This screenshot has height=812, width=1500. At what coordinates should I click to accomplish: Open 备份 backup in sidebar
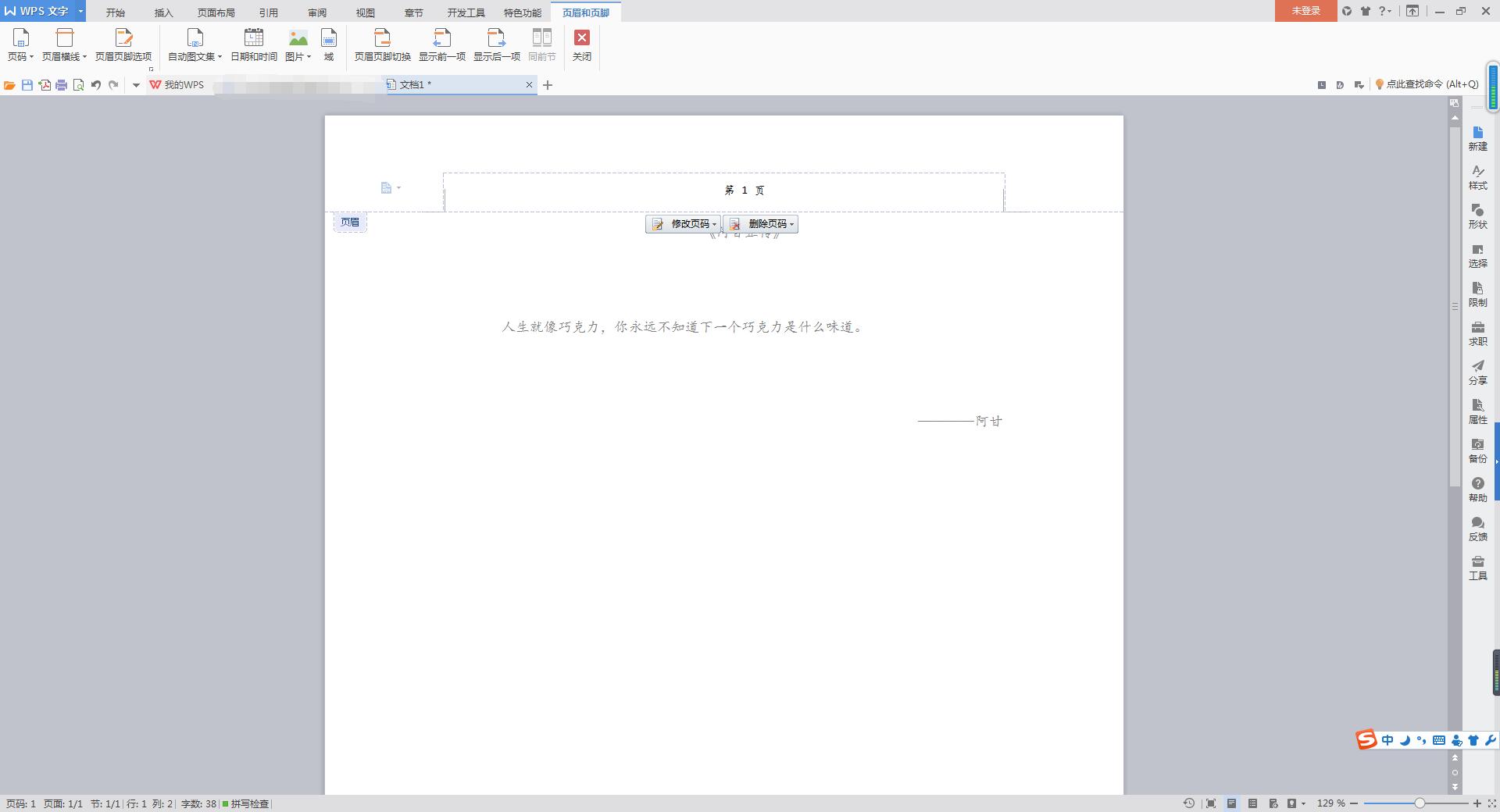click(1477, 451)
